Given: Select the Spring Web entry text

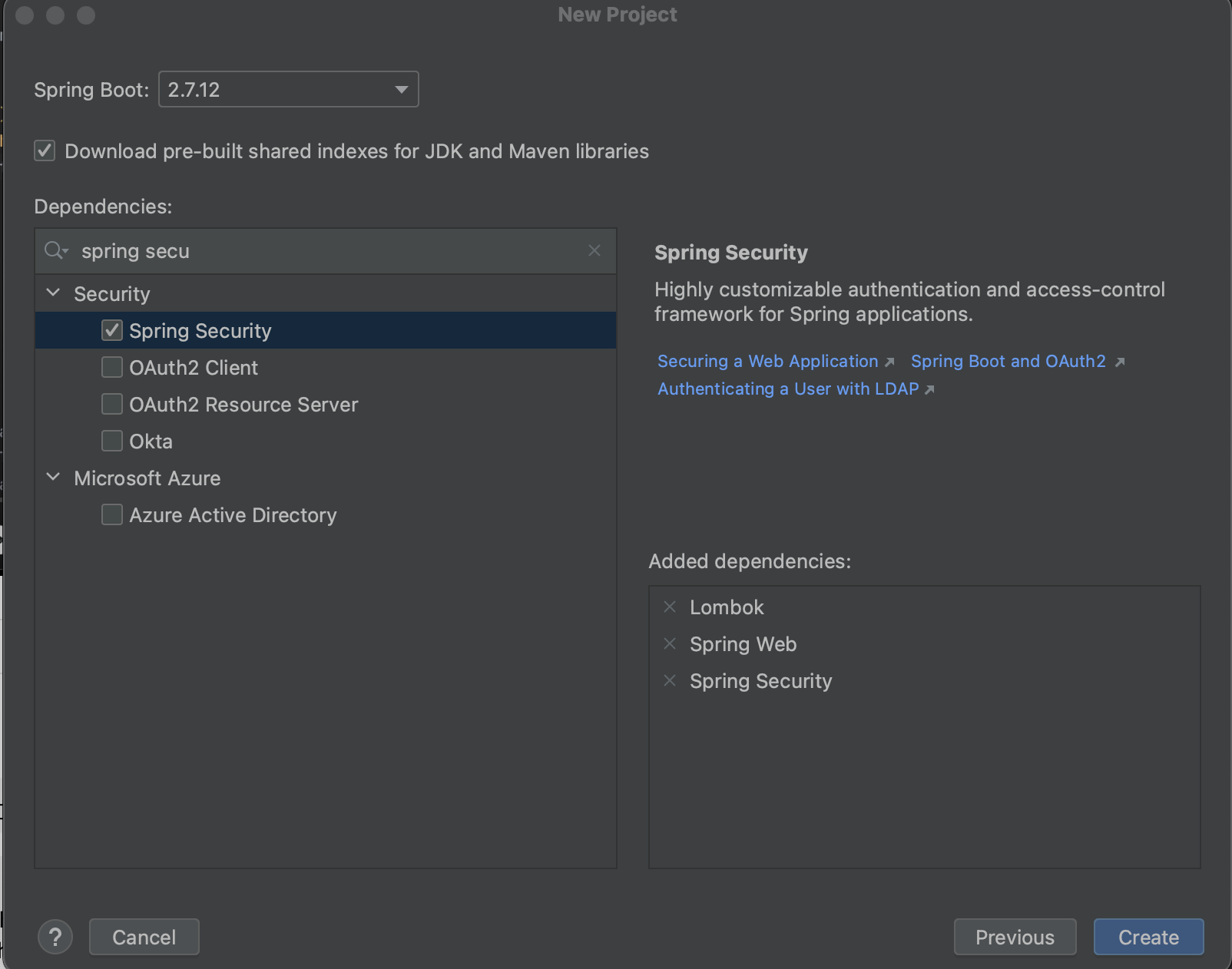Looking at the screenshot, I should click(x=743, y=644).
